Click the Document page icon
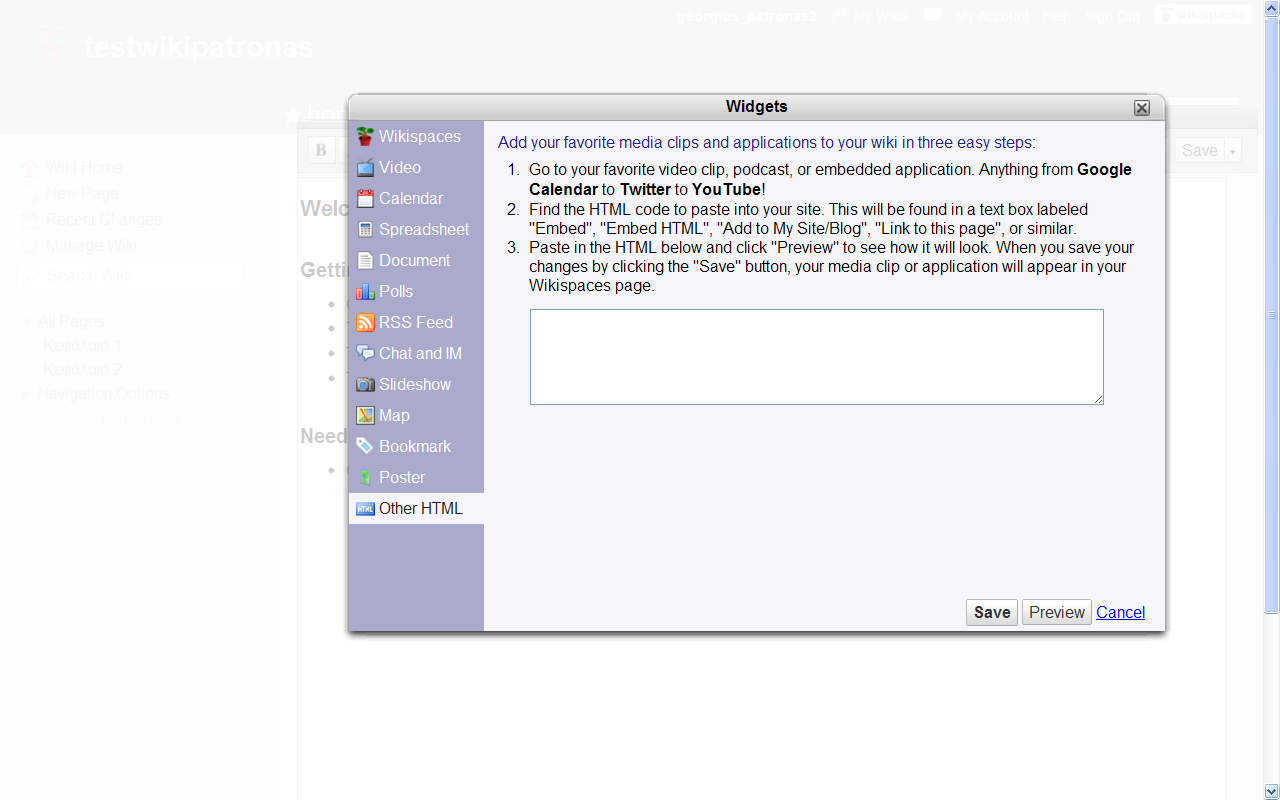This screenshot has width=1280, height=800. coord(365,260)
